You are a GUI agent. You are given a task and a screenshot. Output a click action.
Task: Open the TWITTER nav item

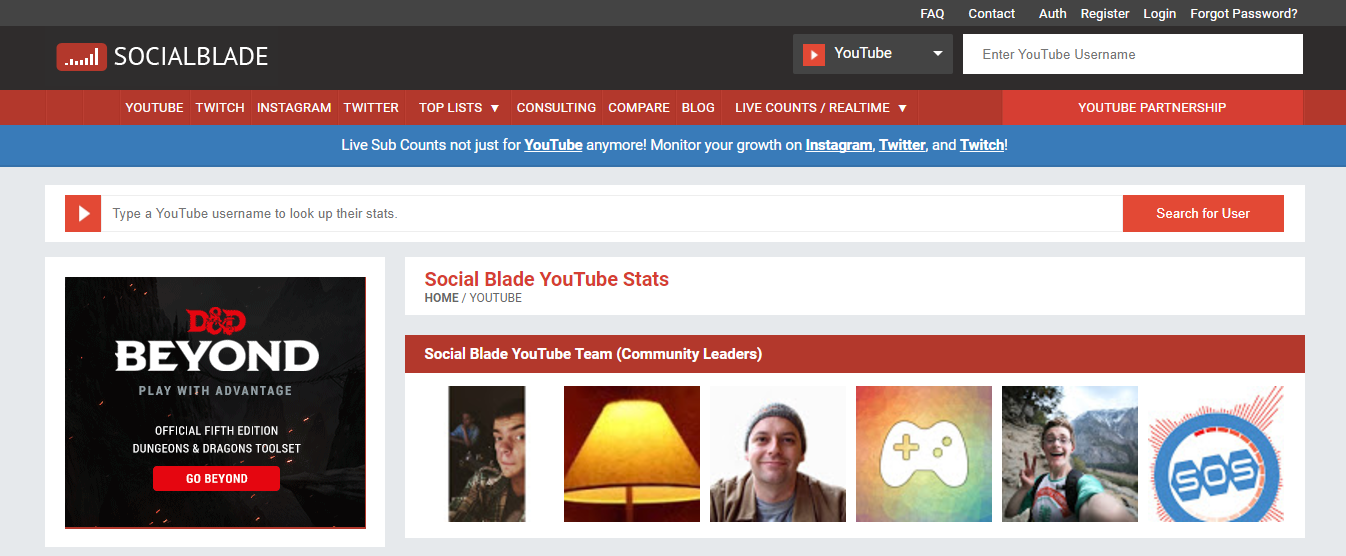(x=371, y=107)
